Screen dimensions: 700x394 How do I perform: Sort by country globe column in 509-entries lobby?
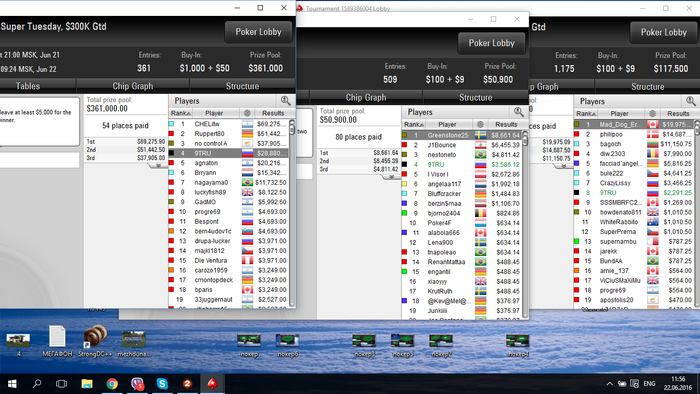[480, 124]
